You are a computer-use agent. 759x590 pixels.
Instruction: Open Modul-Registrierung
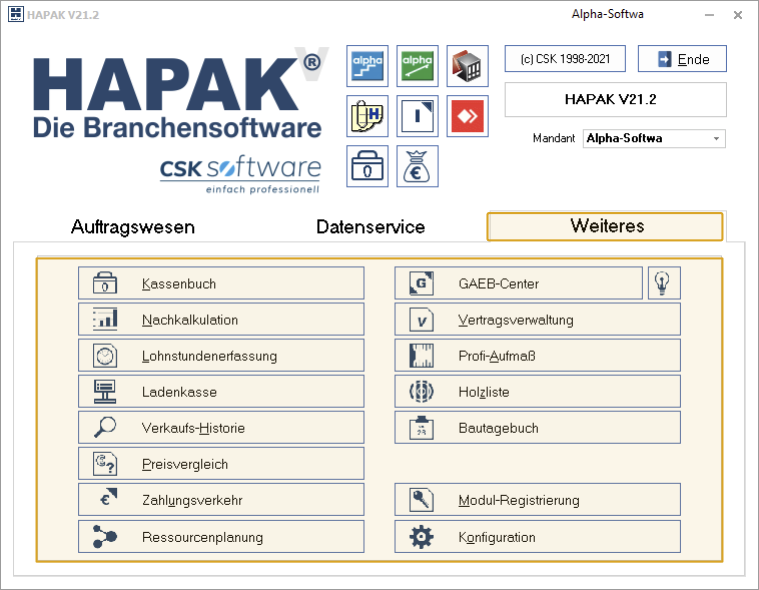point(537,500)
